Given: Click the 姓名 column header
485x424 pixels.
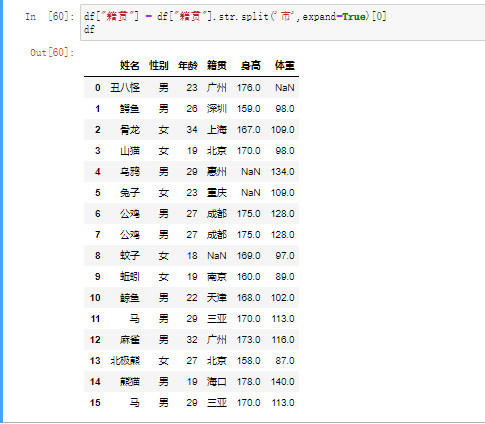Looking at the screenshot, I should coord(130,65).
